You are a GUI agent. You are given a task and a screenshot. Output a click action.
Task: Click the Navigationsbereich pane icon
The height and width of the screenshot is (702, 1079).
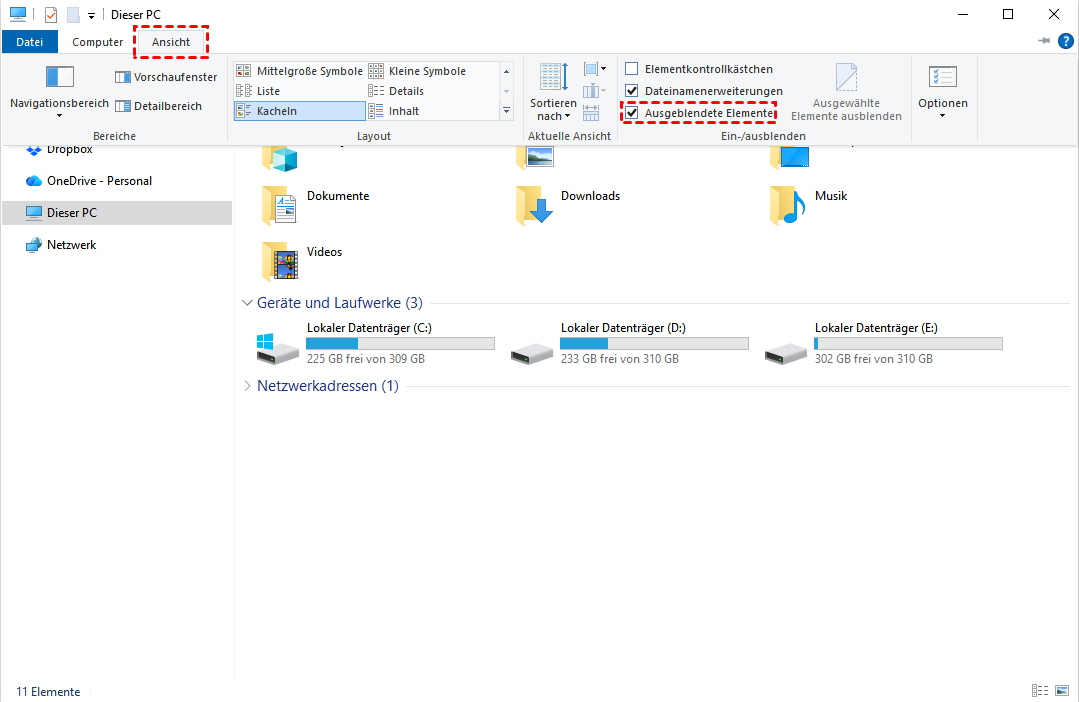point(59,78)
